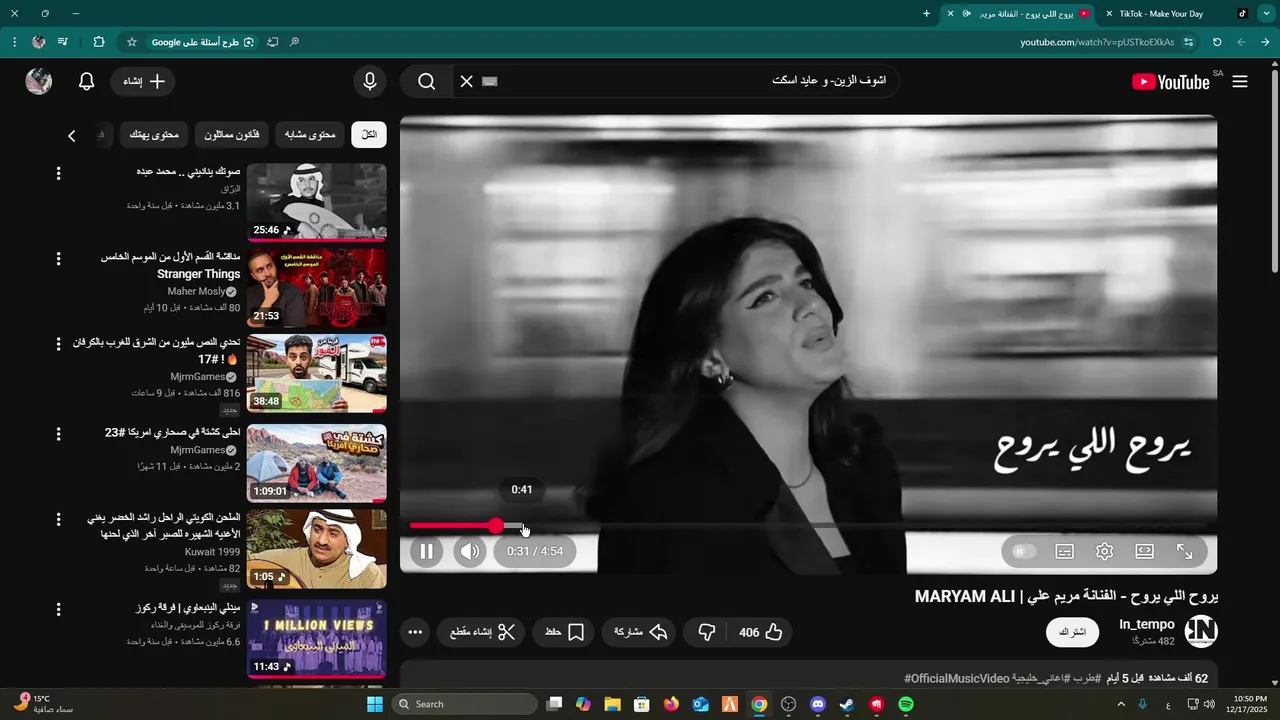Open the Maher Mosly channel link

[196, 292]
